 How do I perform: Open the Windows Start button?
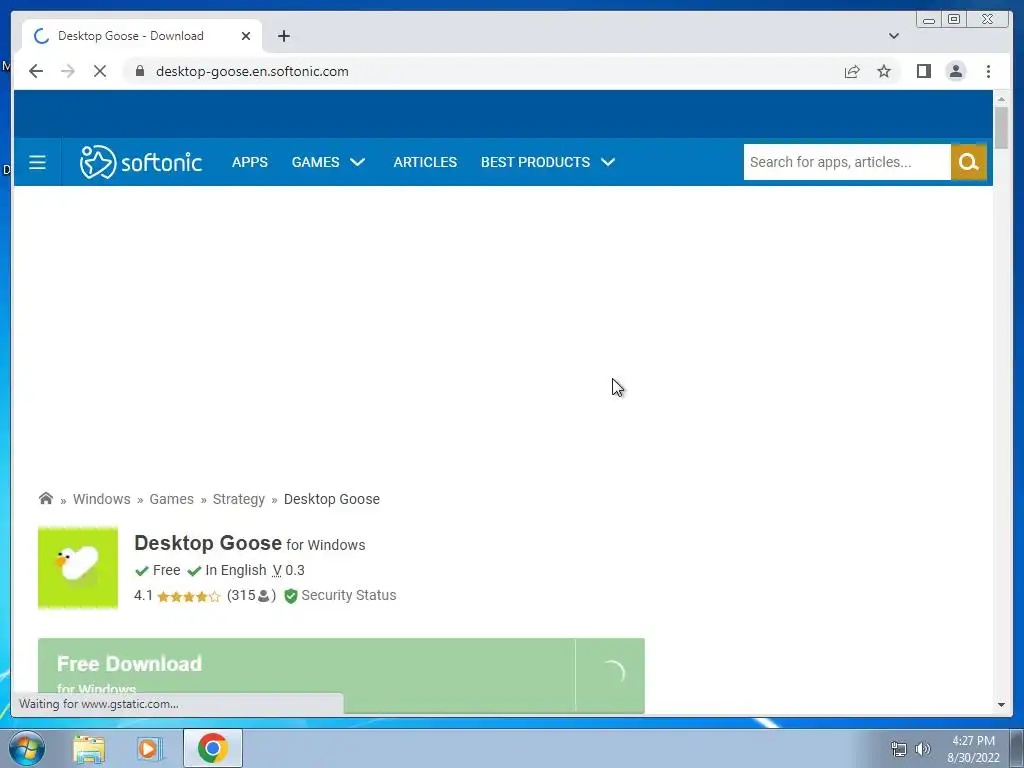(26, 748)
